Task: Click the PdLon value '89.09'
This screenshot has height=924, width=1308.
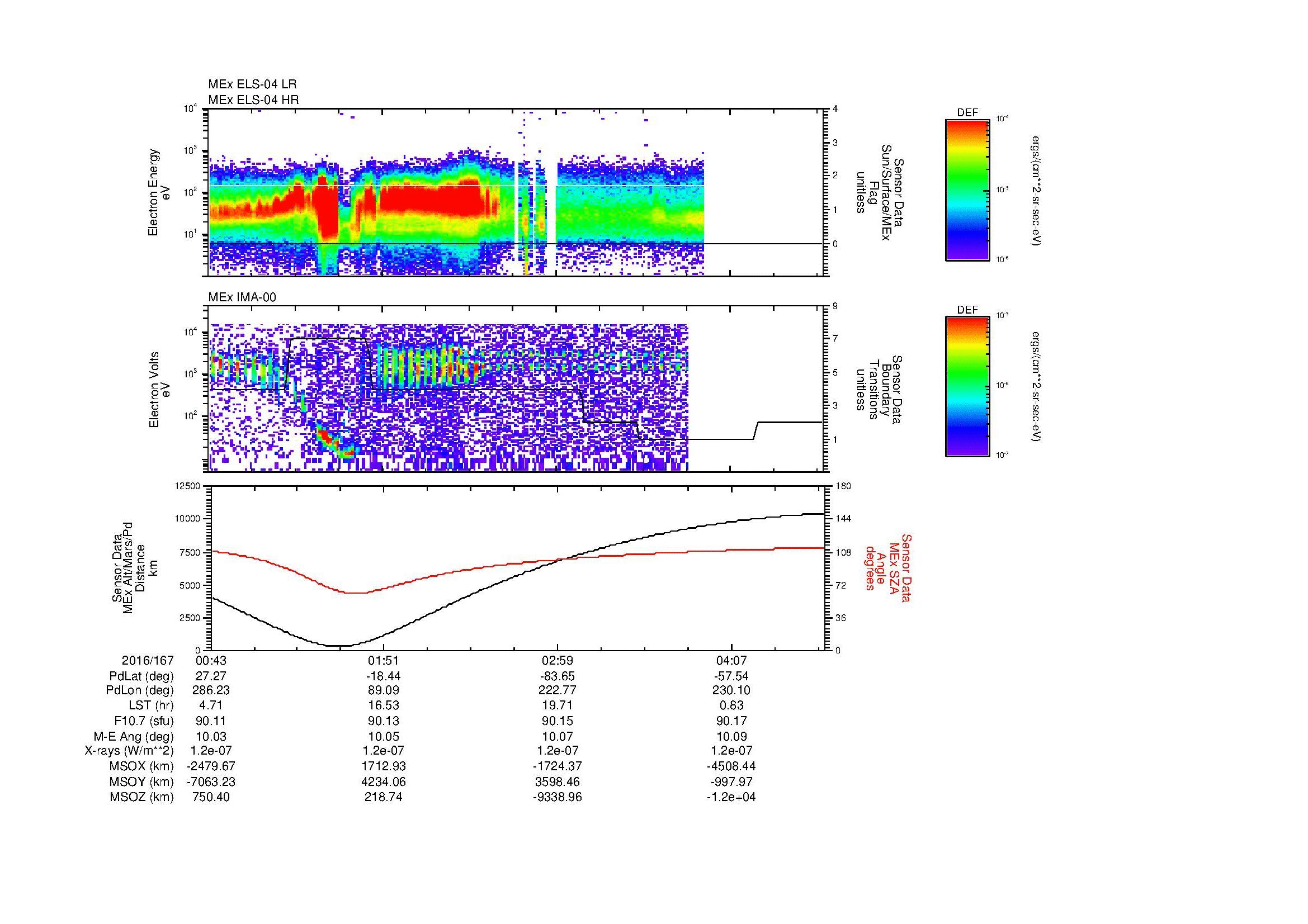Action: pyautogui.click(x=384, y=690)
